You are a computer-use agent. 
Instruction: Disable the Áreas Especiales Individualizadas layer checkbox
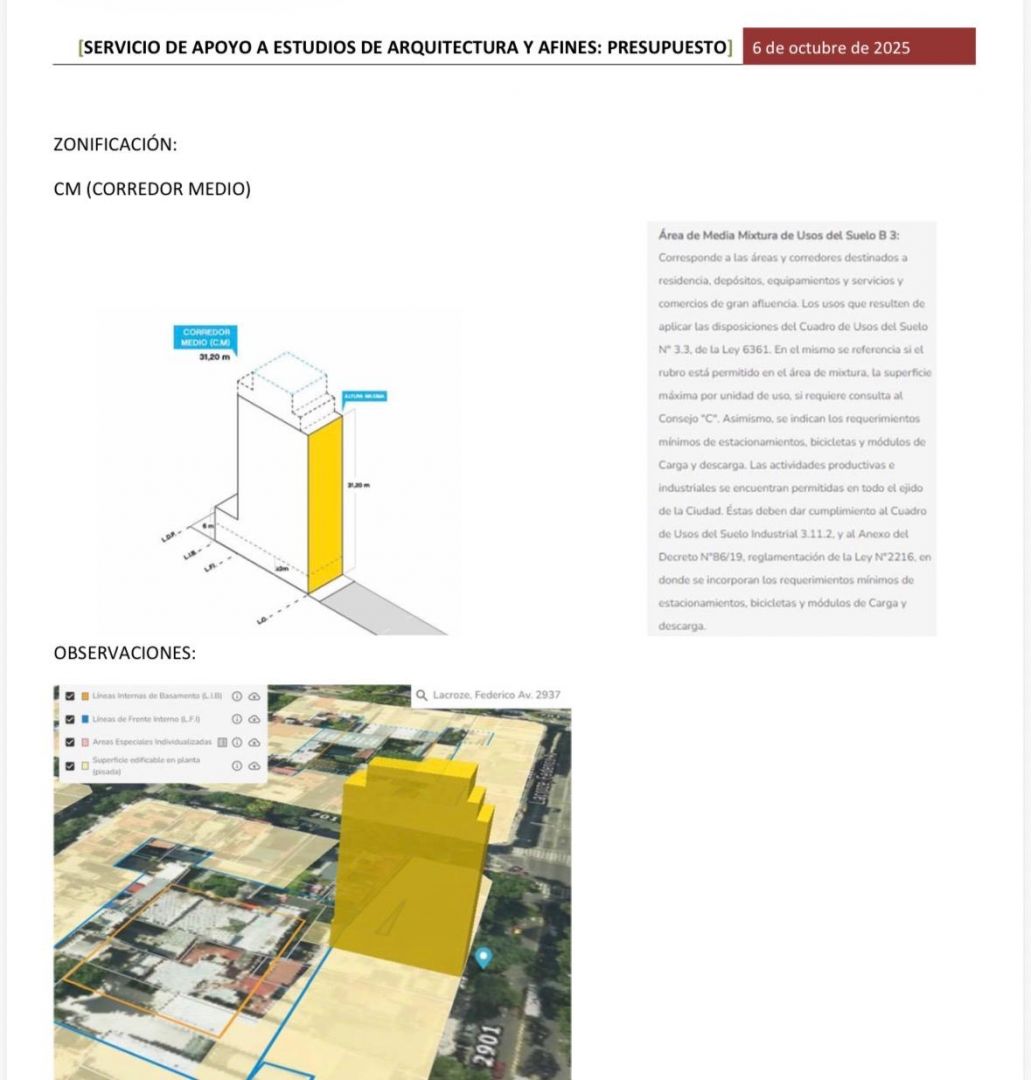pyautogui.click(x=69, y=742)
